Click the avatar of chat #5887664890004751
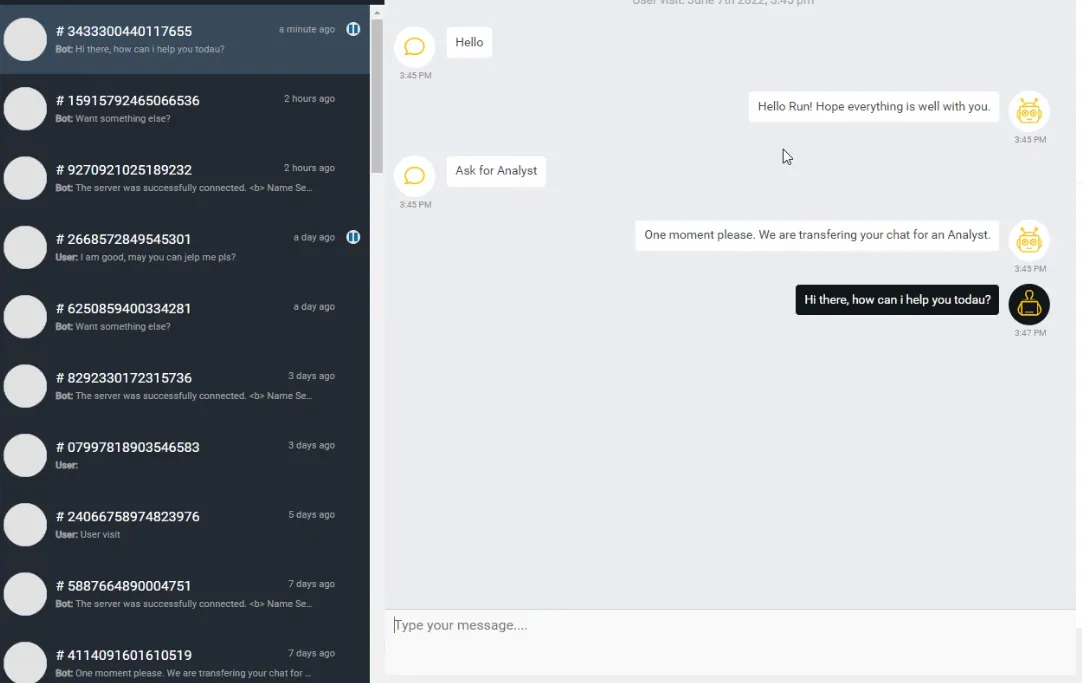Image resolution: width=1082 pixels, height=683 pixels. pyautogui.click(x=26, y=594)
